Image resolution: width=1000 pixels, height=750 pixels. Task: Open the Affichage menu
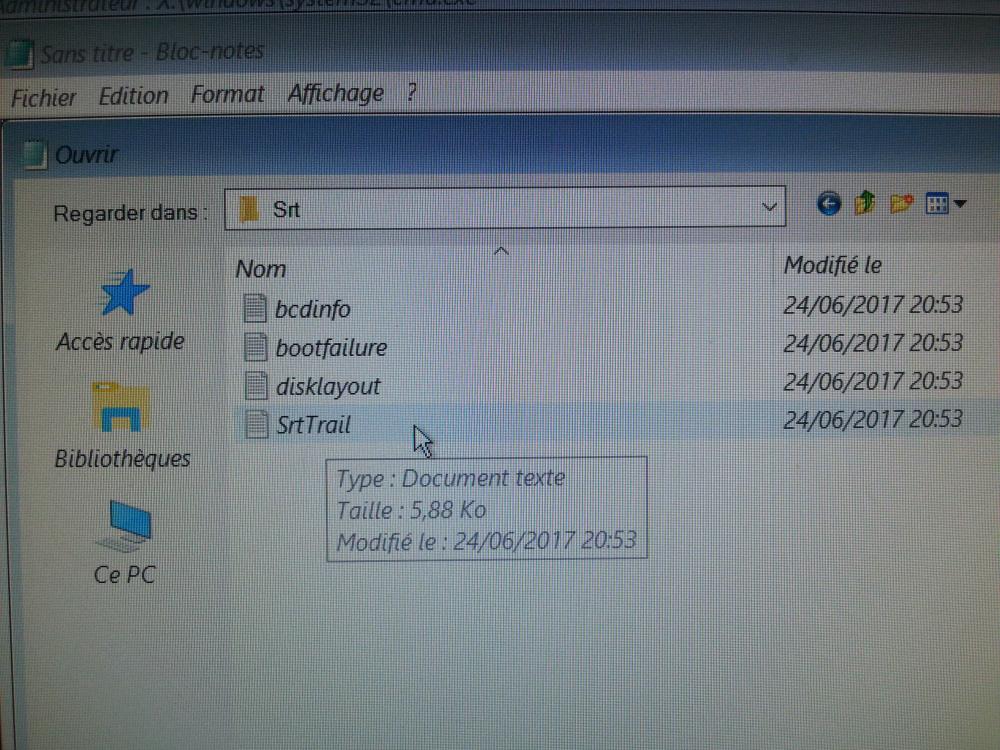(x=335, y=94)
